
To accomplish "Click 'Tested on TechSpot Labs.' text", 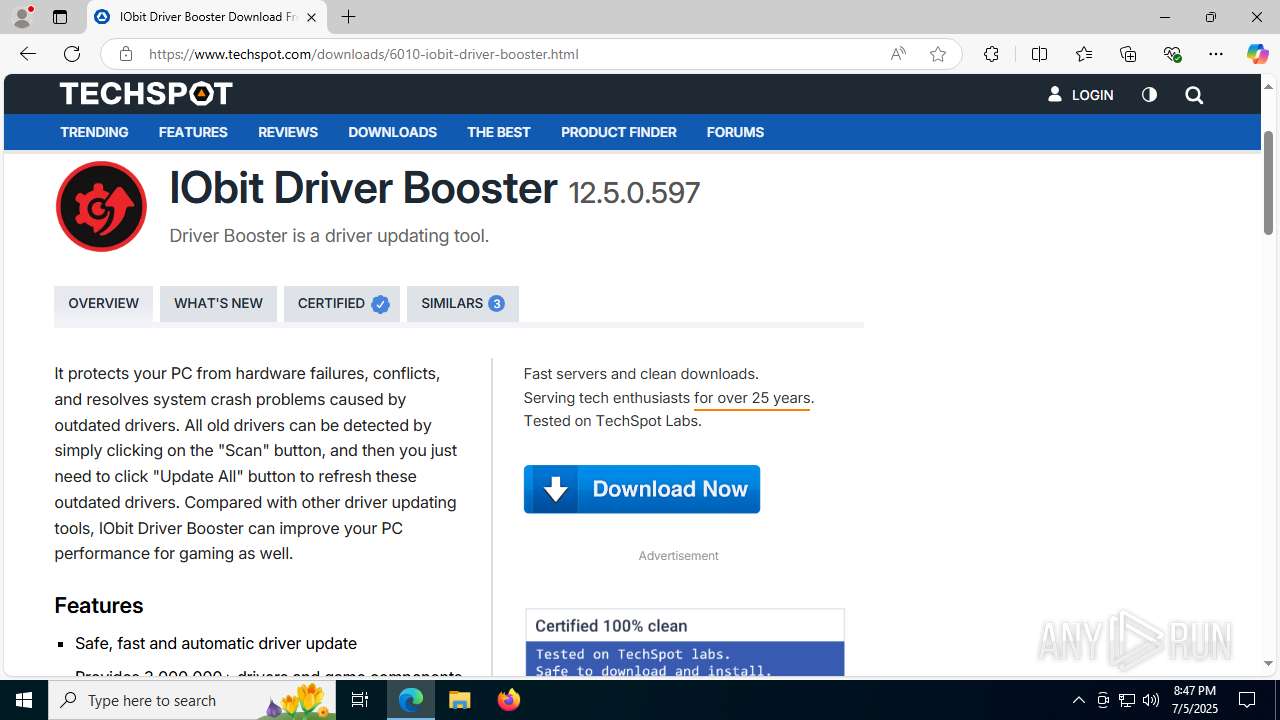I will (x=612, y=421).
